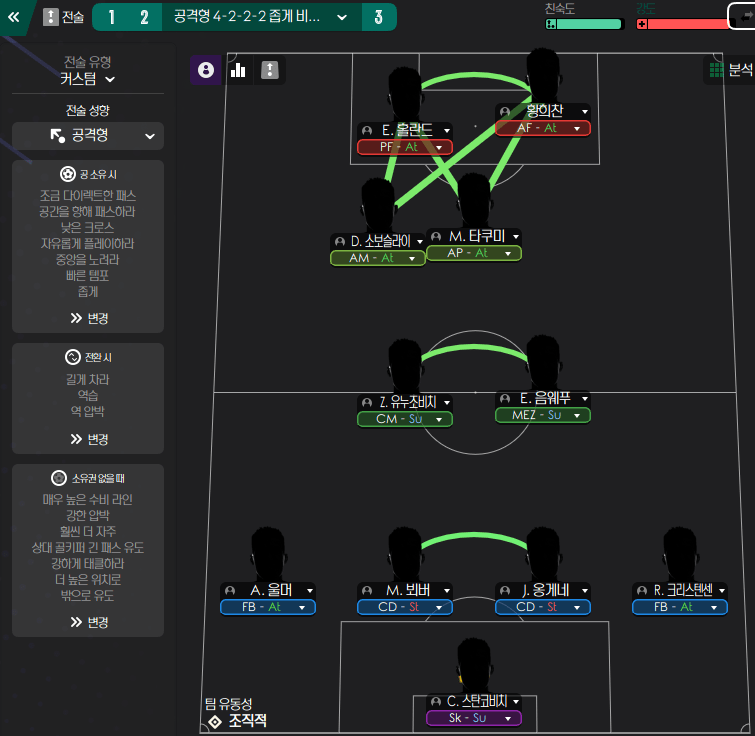Click the 매우 높은 수비 라인 instruction text
This screenshot has width=755, height=736.
pyautogui.click(x=88, y=500)
